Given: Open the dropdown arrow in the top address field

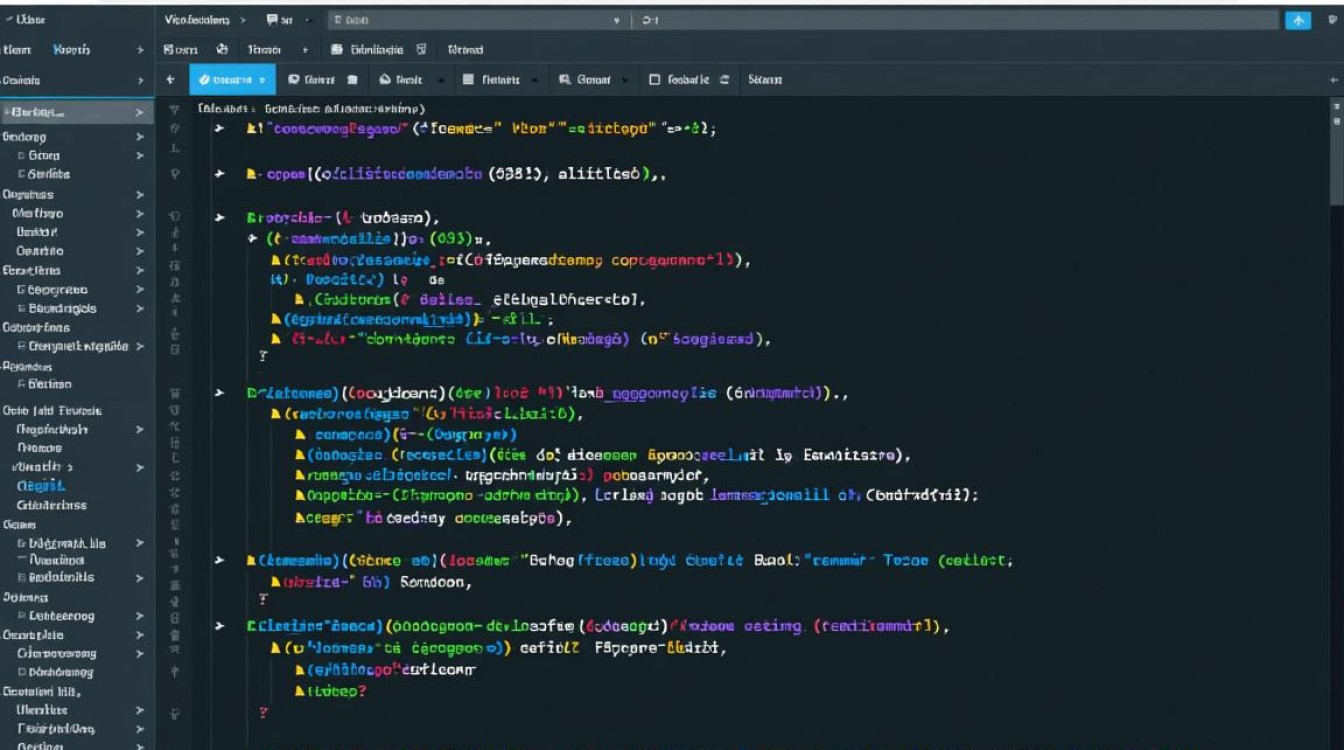Looking at the screenshot, I should (x=615, y=20).
